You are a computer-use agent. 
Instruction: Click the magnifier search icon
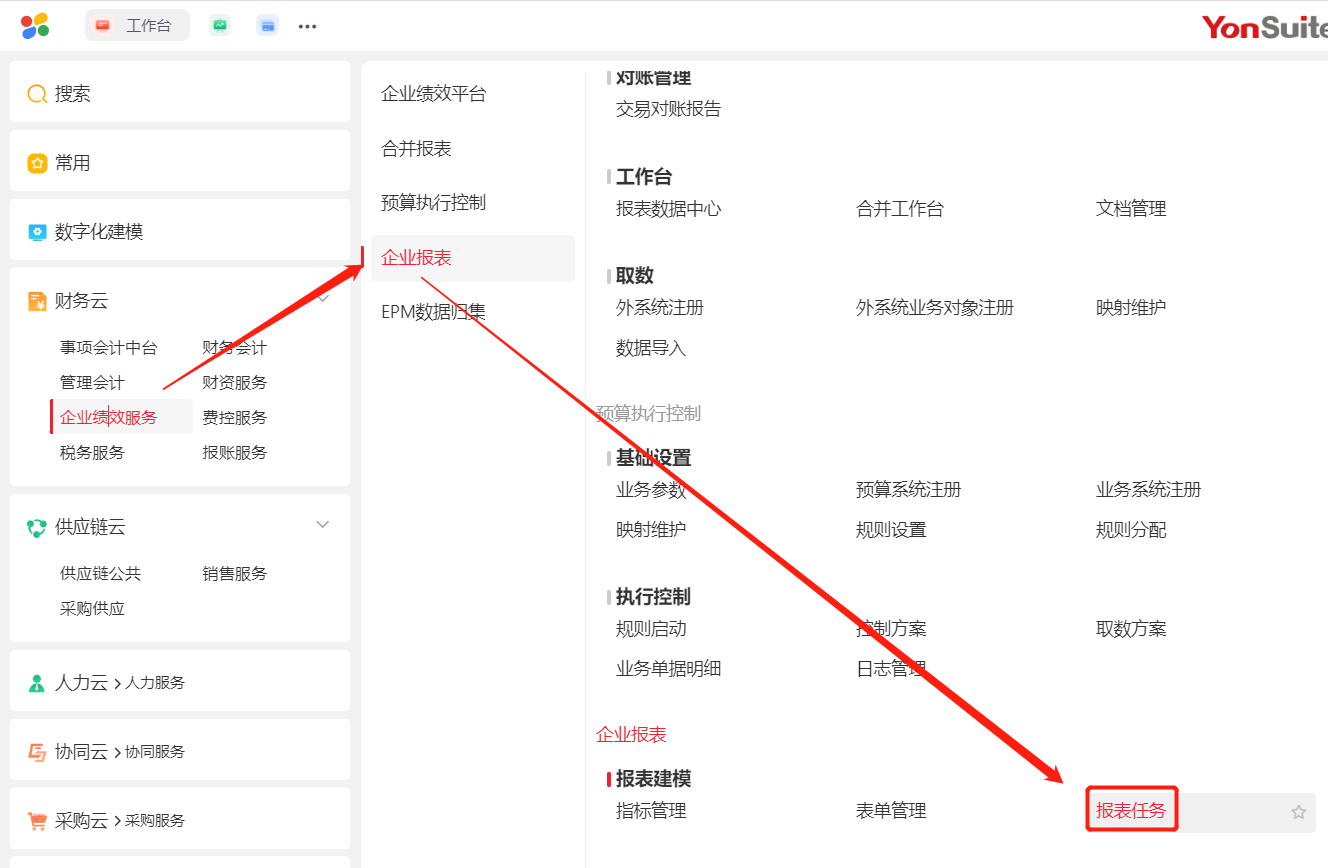37,95
